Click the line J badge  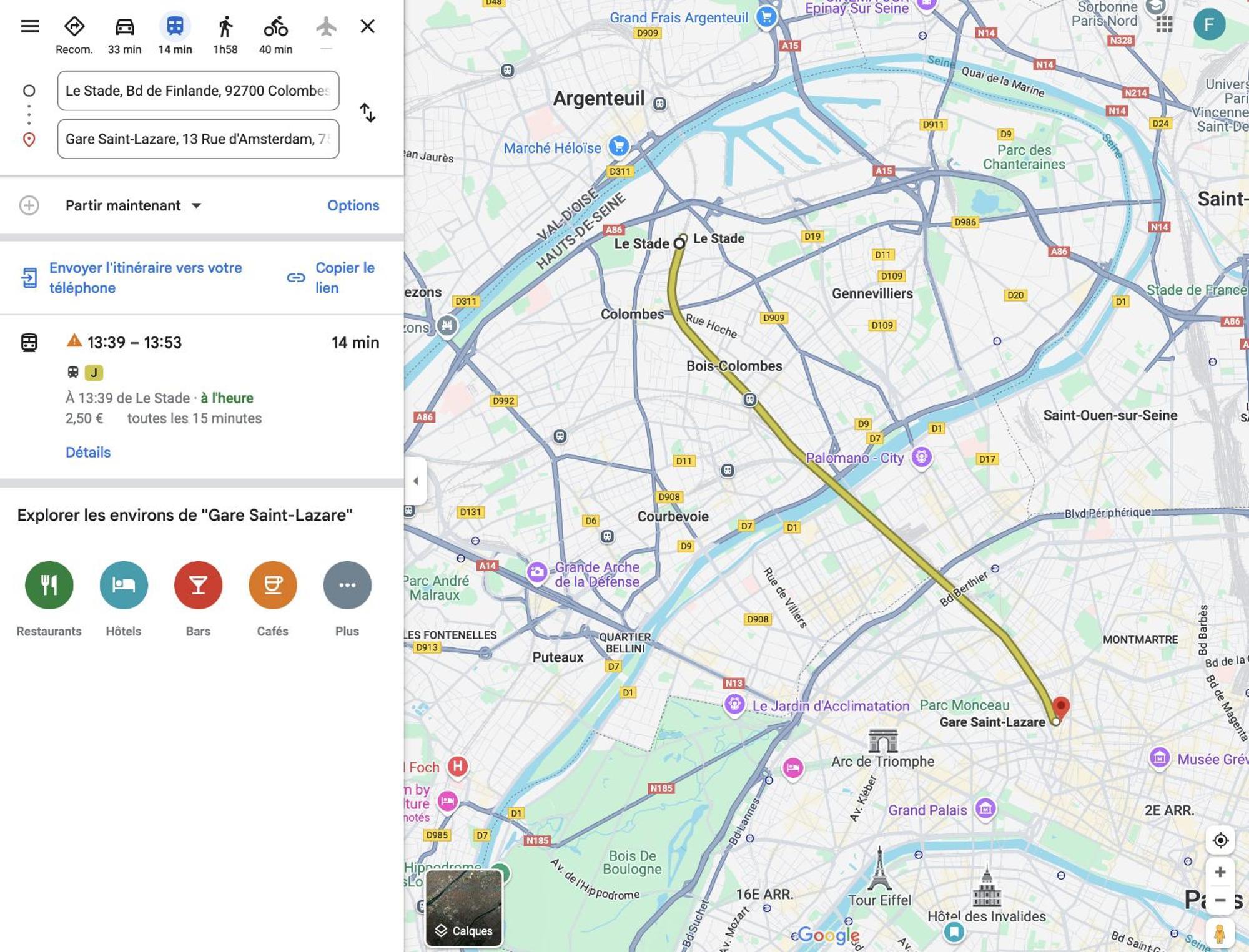94,373
